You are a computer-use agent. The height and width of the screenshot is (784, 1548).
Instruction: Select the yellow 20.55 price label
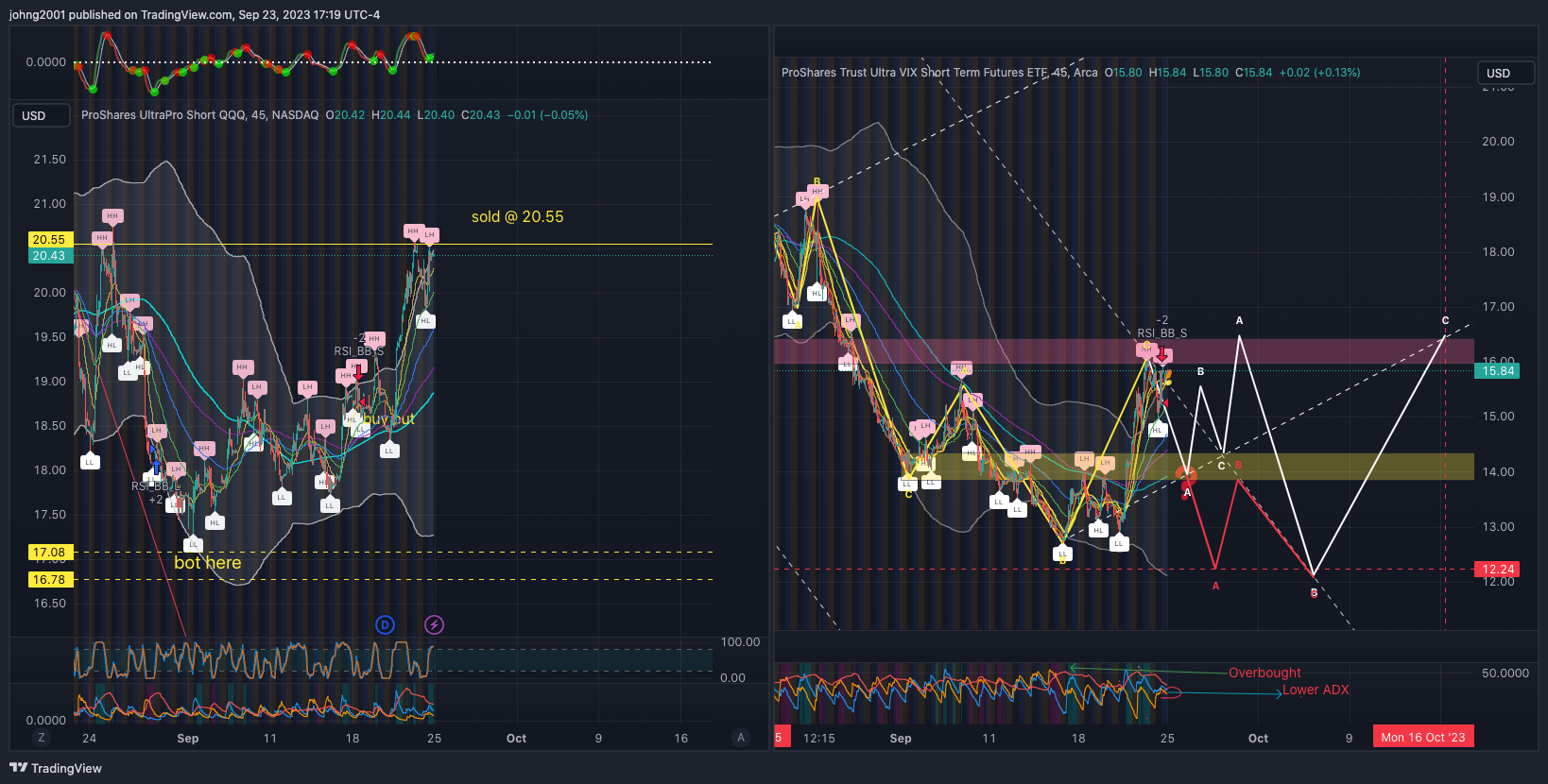point(49,240)
